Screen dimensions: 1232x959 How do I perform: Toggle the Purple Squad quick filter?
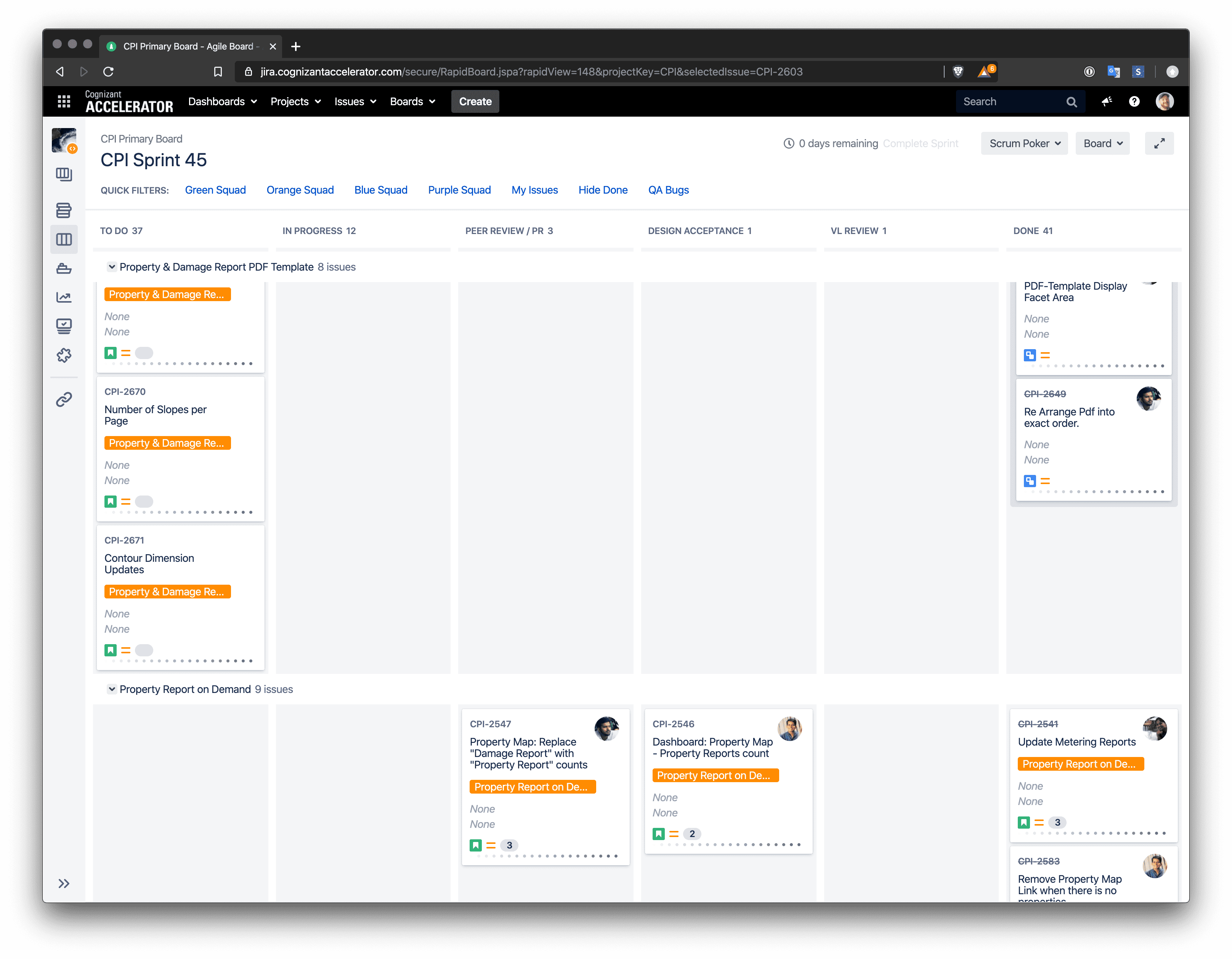click(459, 190)
